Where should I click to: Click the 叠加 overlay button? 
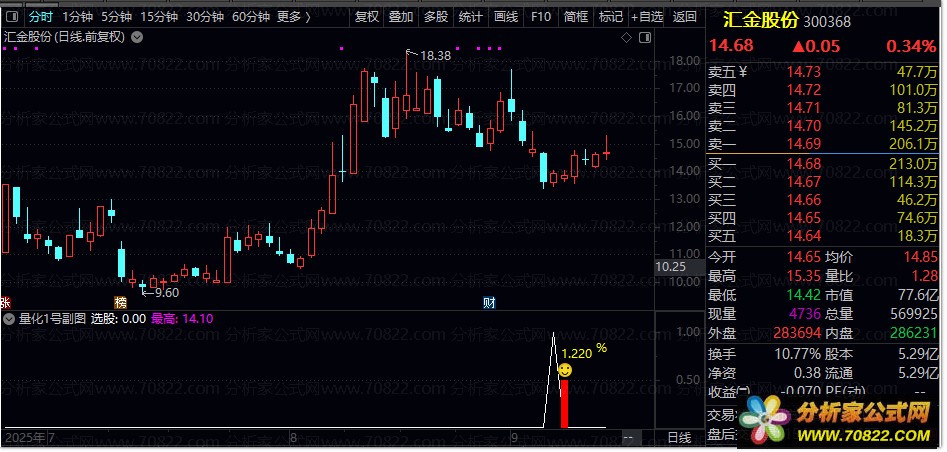coord(401,17)
